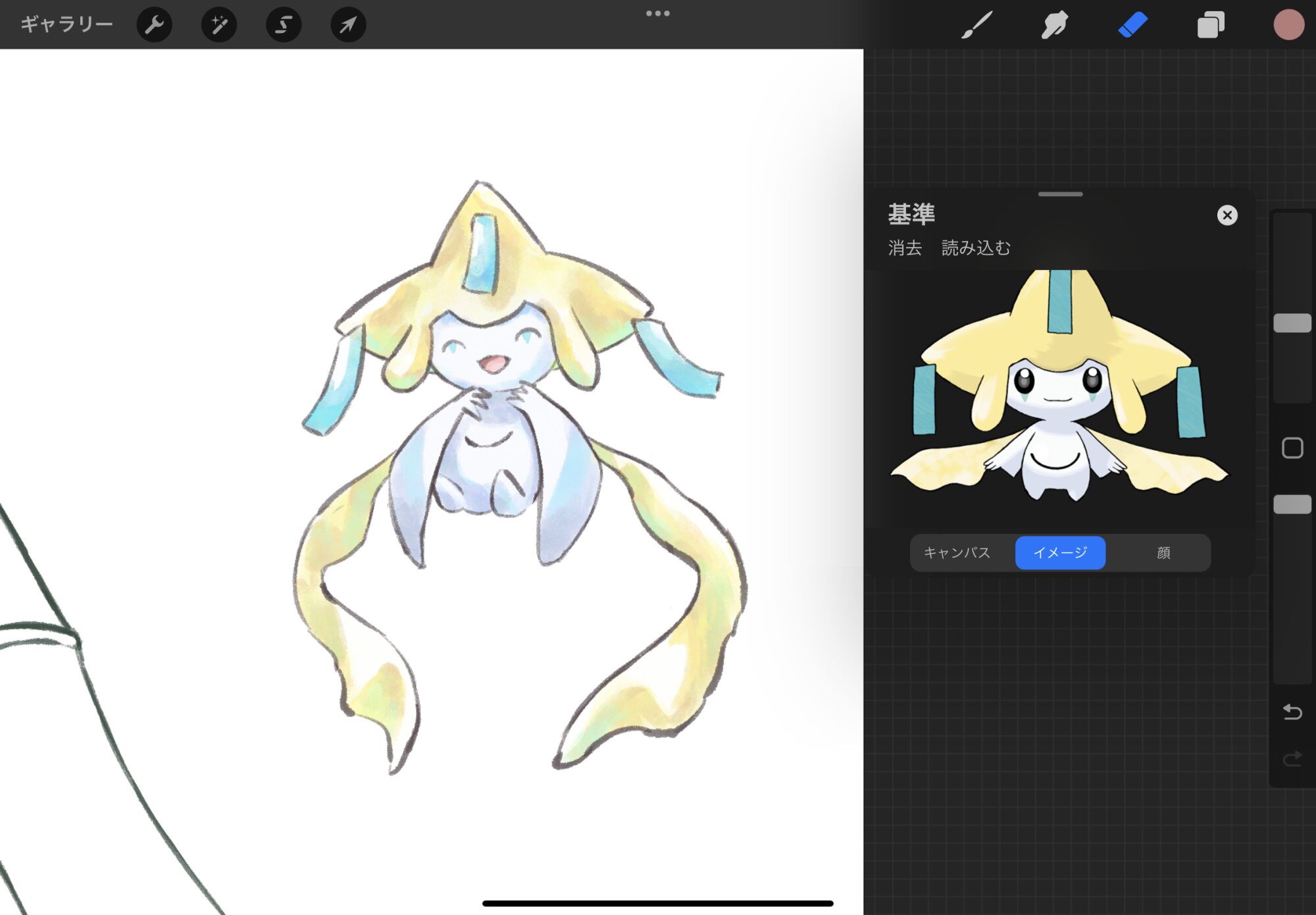
Task: Select the Selection S tool
Action: tap(284, 24)
